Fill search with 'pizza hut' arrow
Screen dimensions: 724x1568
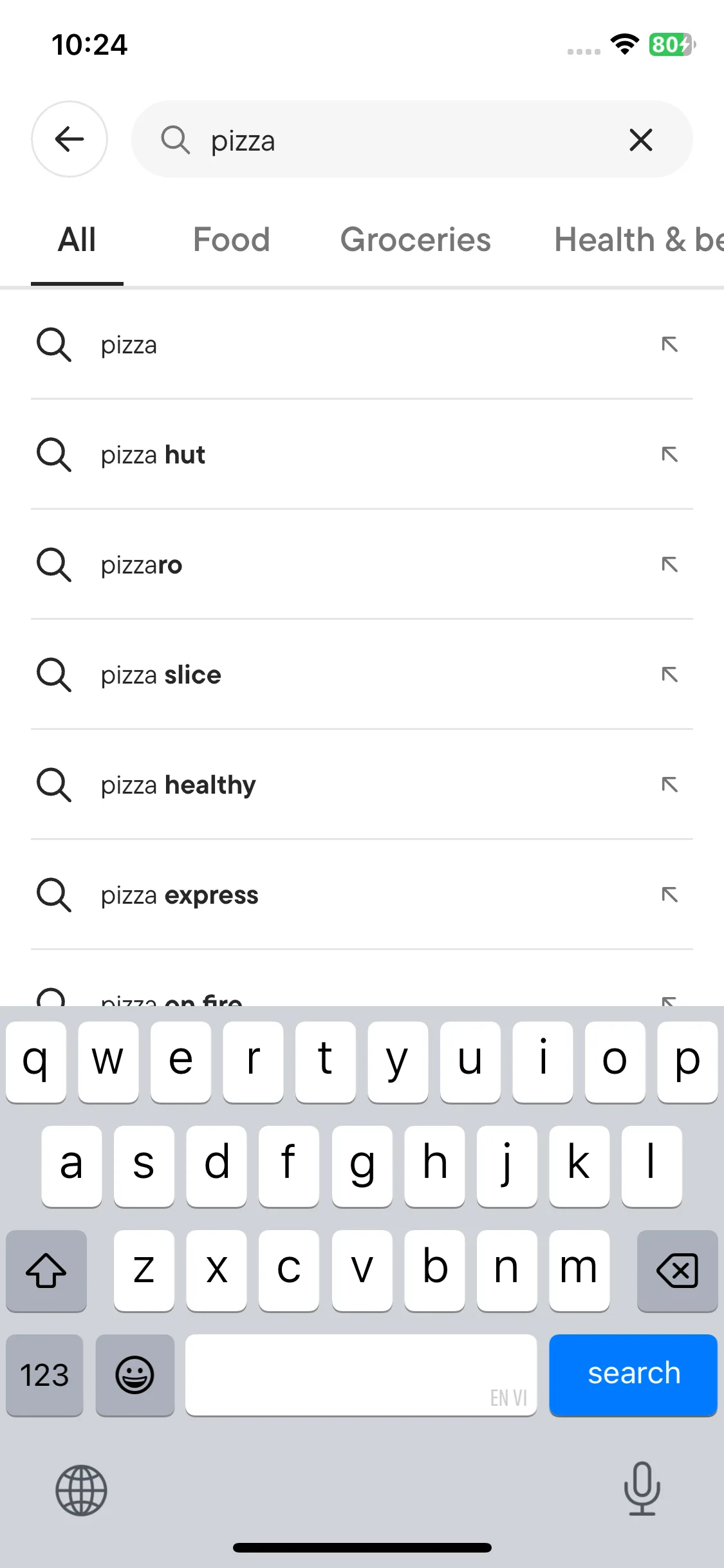[669, 454]
